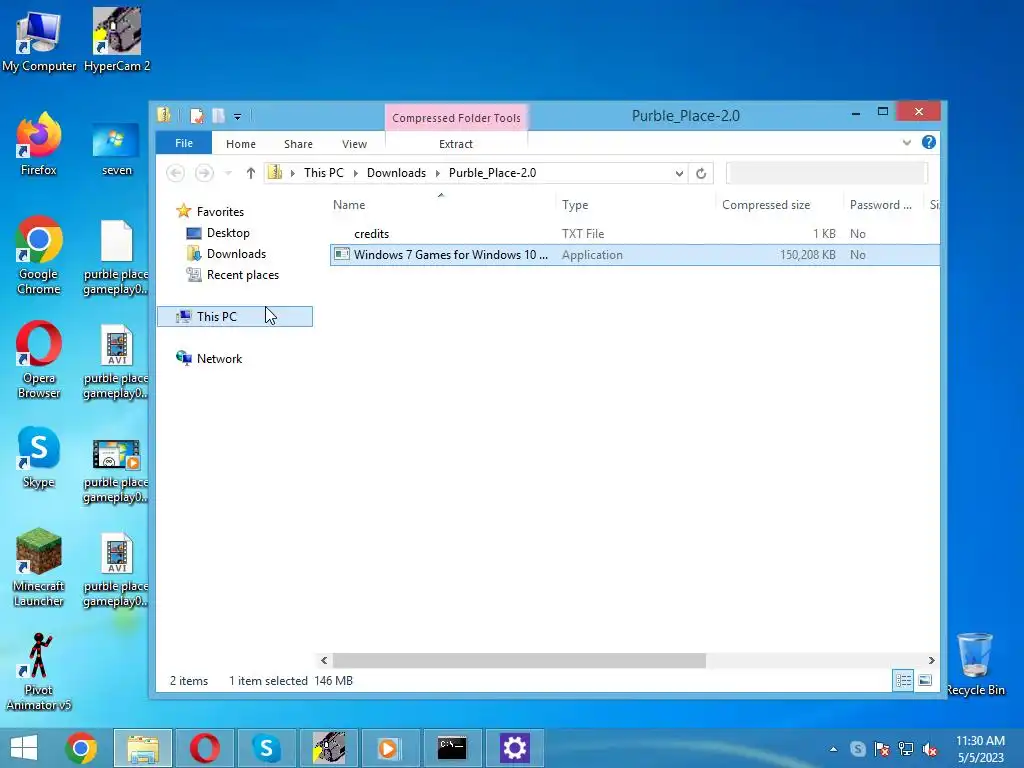The height and width of the screenshot is (768, 1024).
Task: Click scroll right arrow of file list
Action: coord(931,660)
